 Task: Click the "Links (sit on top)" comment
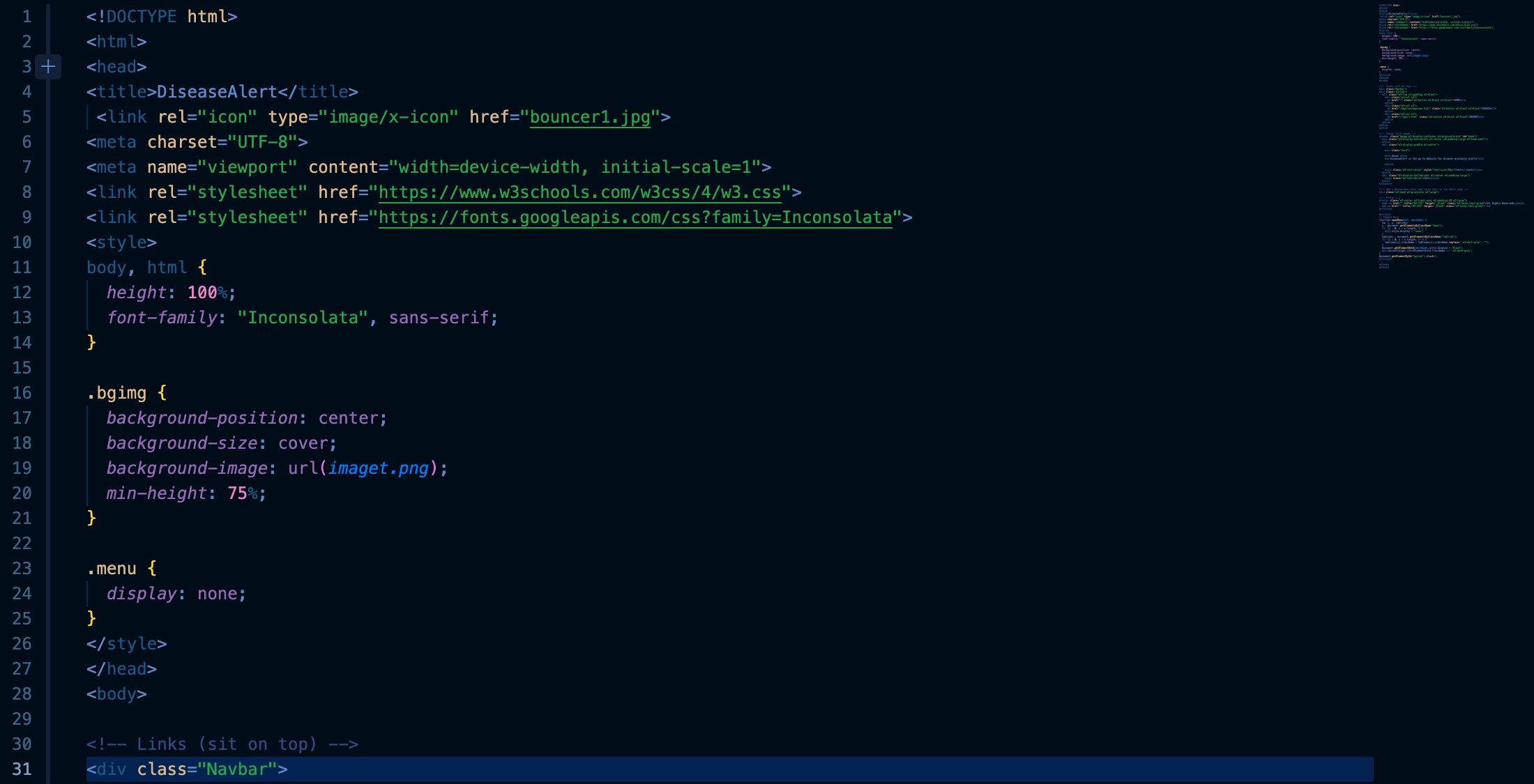coord(222,744)
